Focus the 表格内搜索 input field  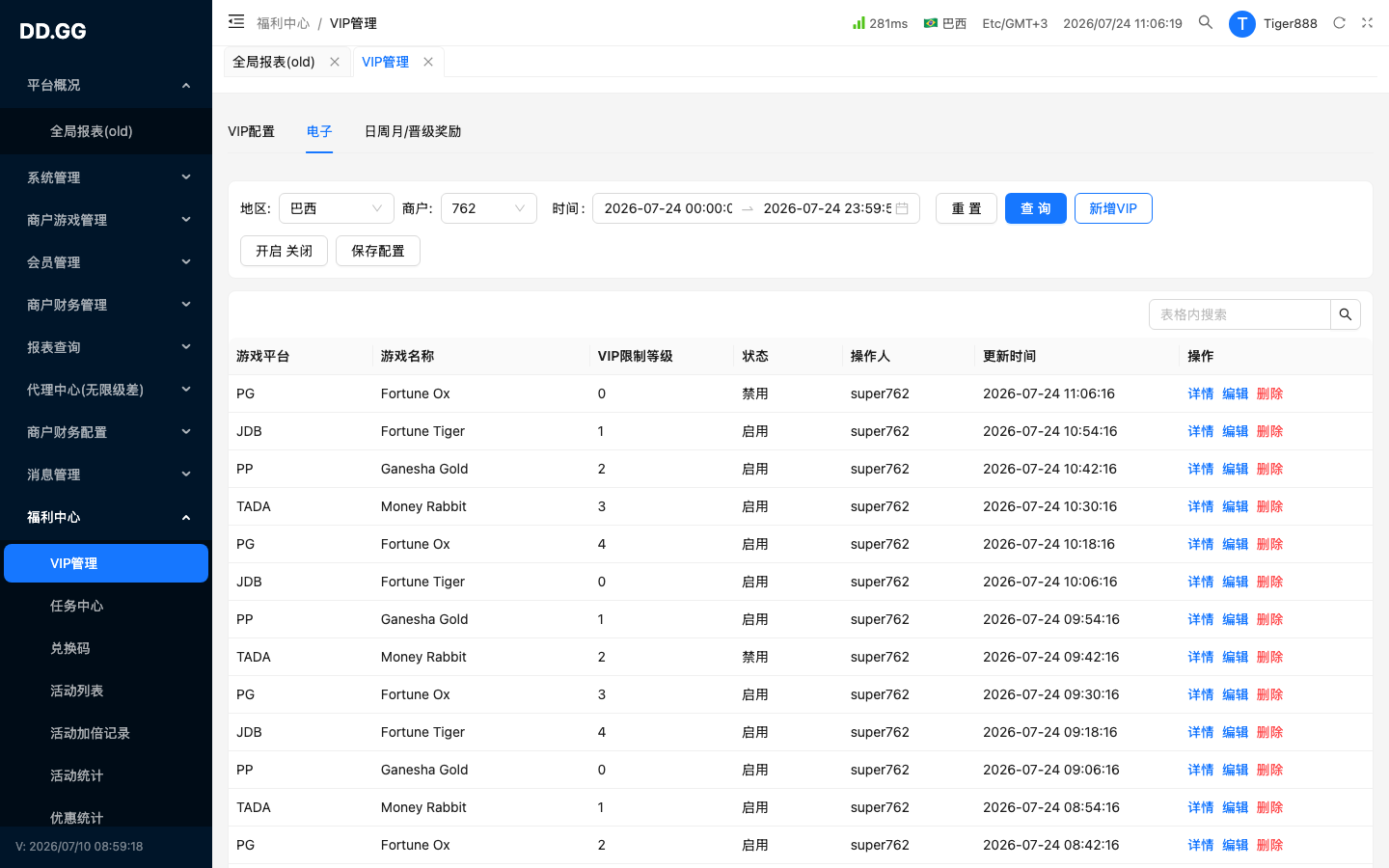click(1239, 314)
